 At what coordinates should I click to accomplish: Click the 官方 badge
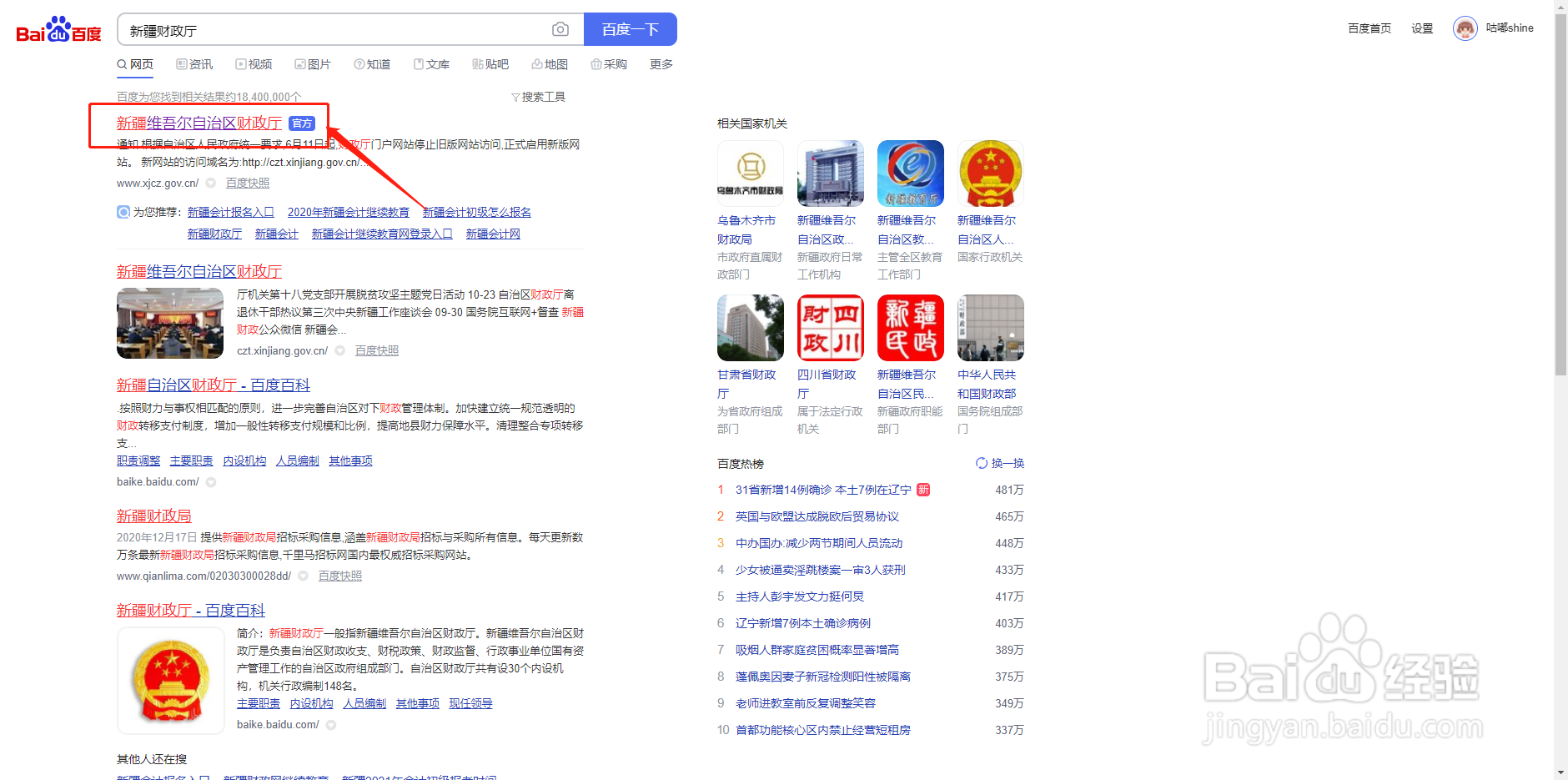[302, 123]
